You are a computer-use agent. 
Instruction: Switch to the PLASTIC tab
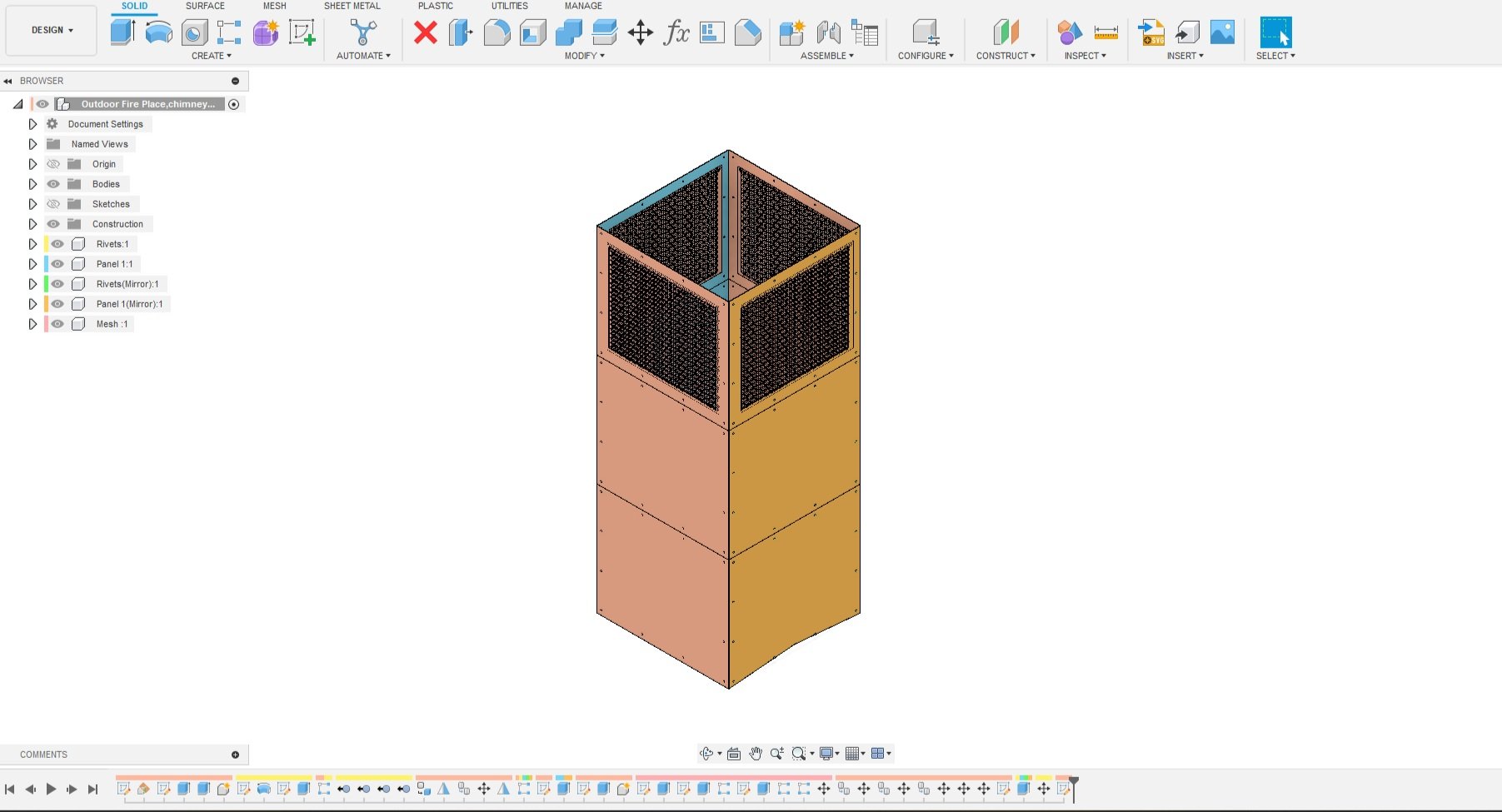point(435,6)
